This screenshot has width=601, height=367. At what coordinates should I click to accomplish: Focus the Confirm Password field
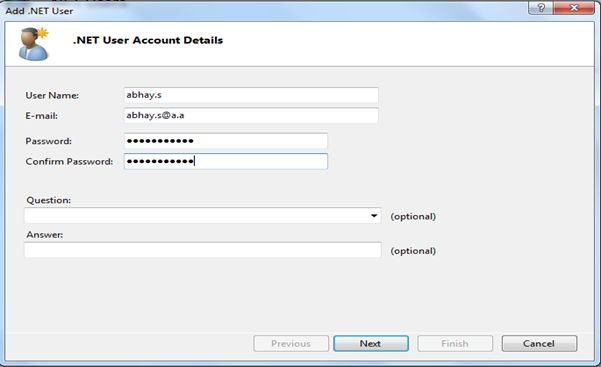pyautogui.click(x=226, y=161)
